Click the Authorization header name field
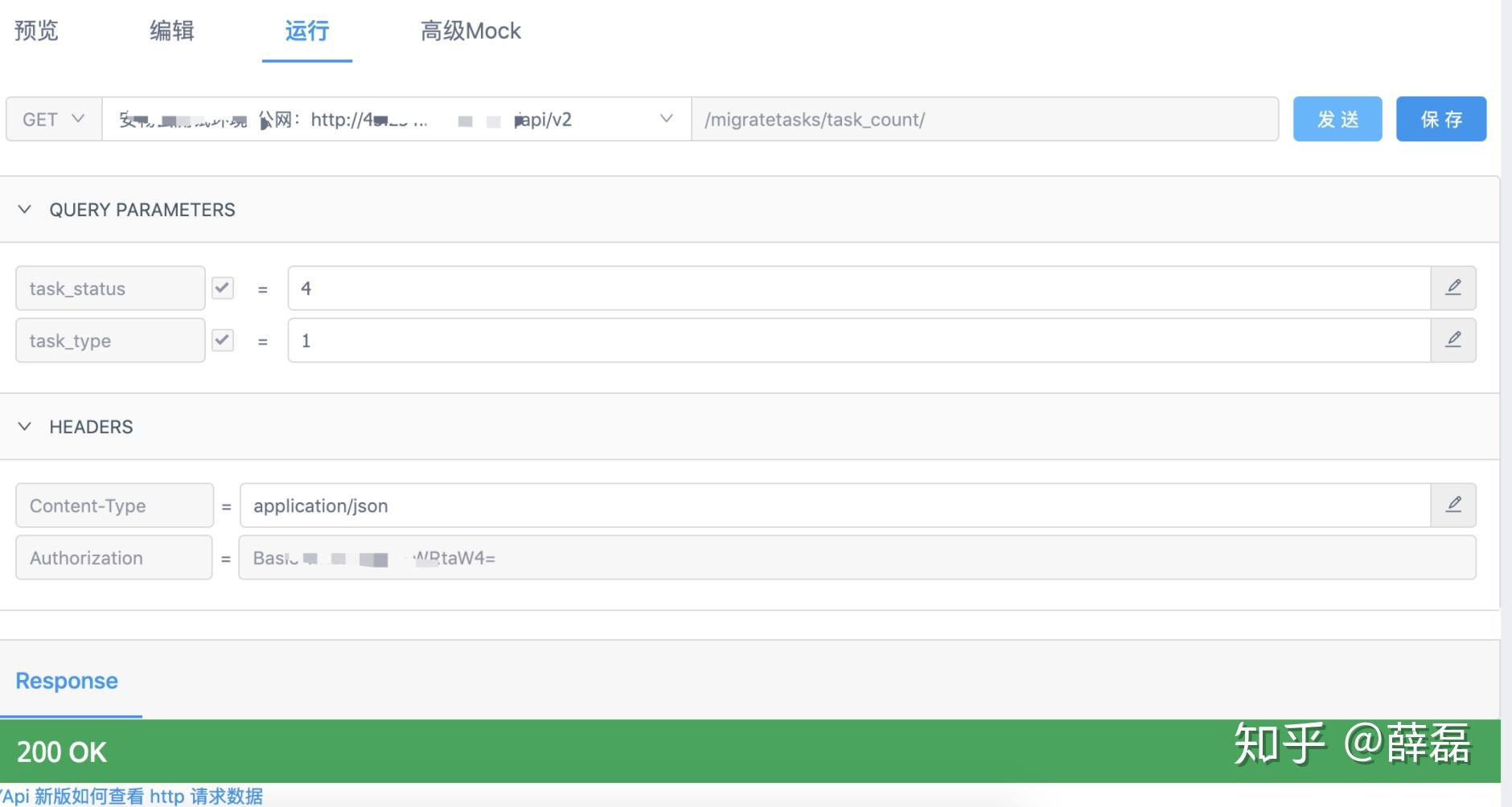Image resolution: width=1512 pixels, height=807 pixels. [x=114, y=557]
